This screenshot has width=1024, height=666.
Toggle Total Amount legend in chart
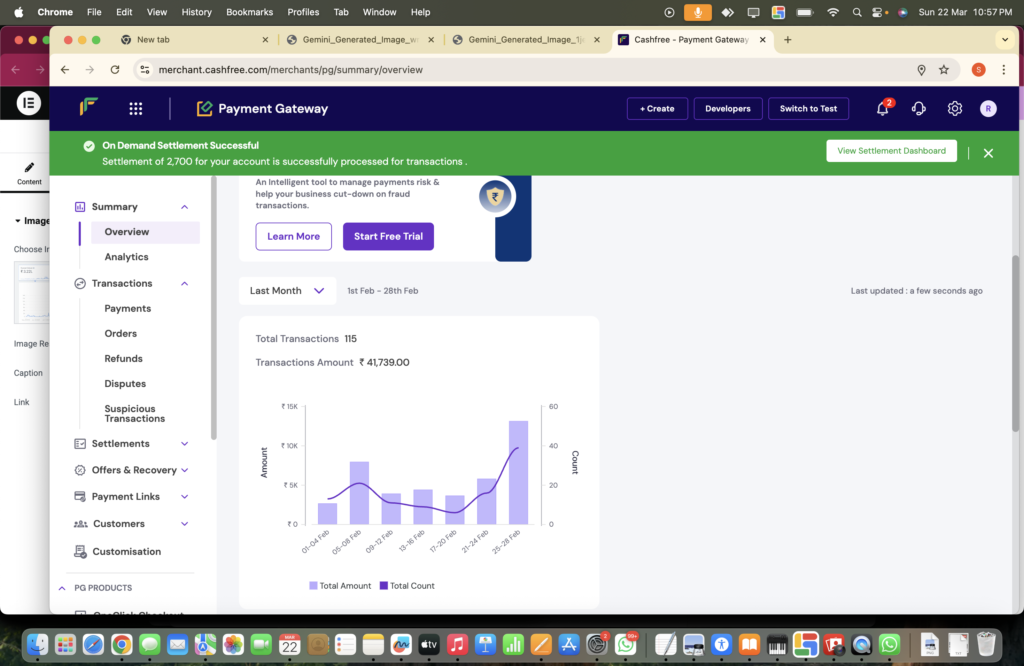point(340,586)
